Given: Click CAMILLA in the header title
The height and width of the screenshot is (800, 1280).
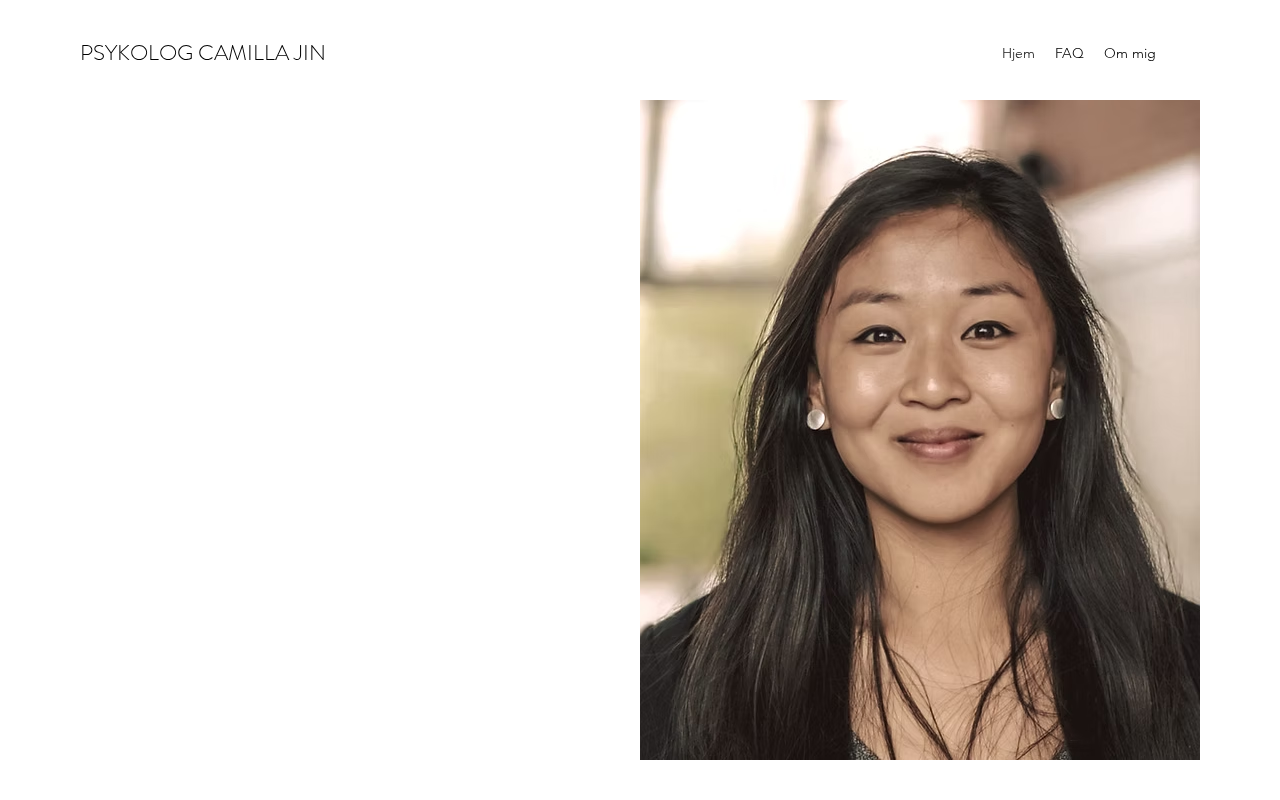Looking at the screenshot, I should click(x=243, y=53).
